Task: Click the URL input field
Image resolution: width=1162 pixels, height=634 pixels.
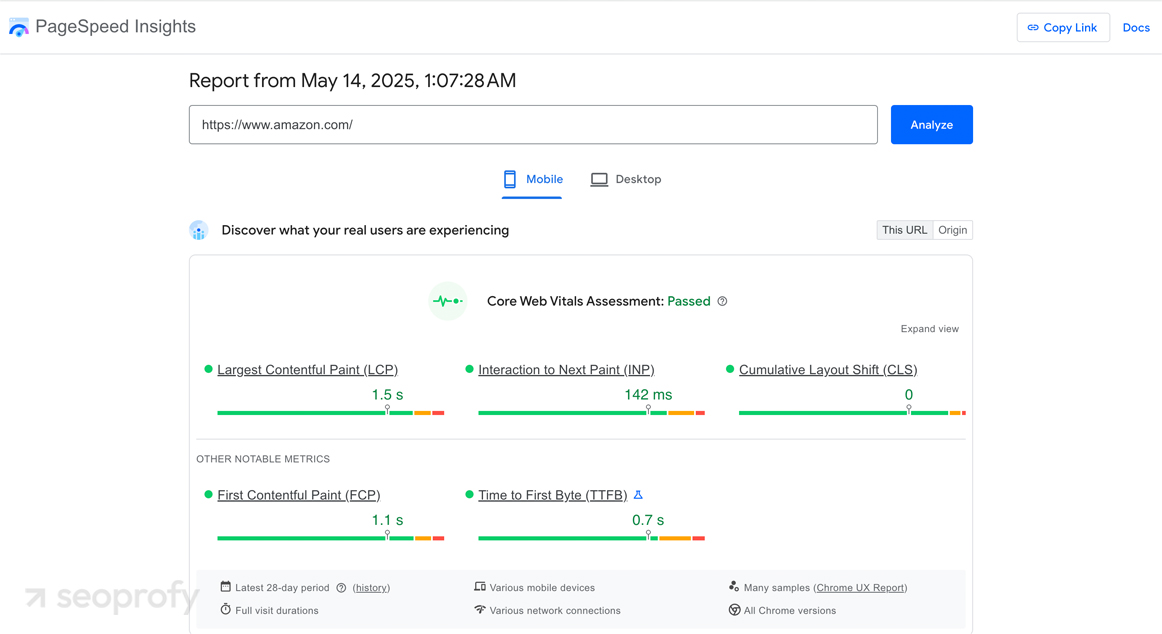Action: tap(533, 124)
